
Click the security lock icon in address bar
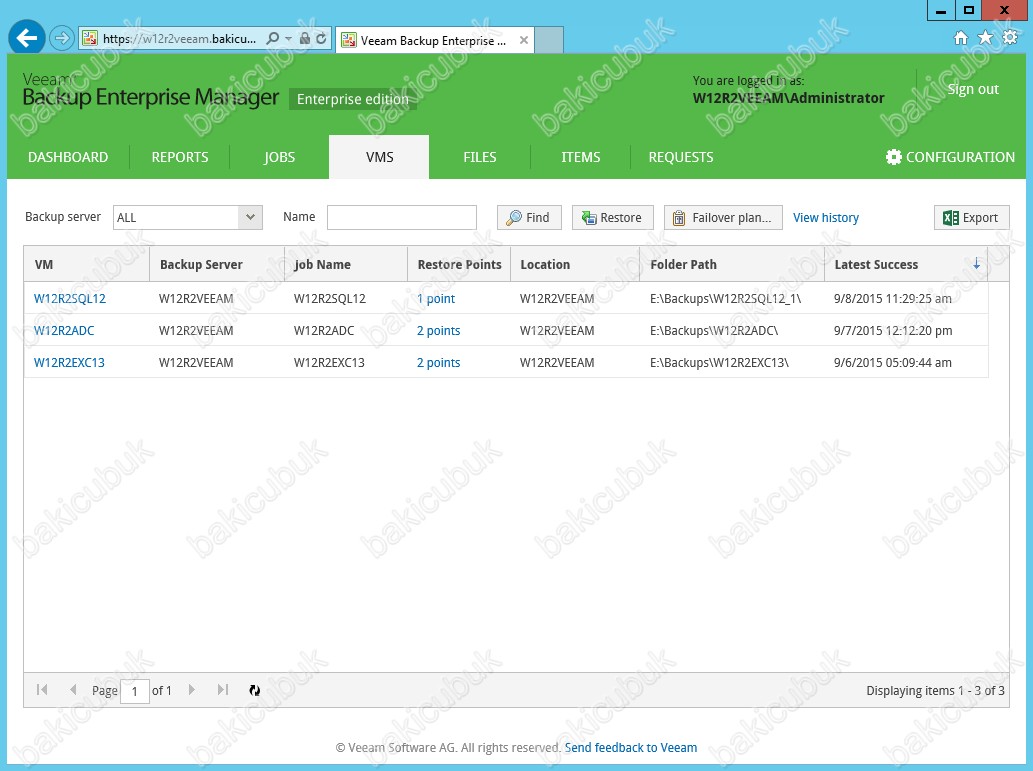click(x=304, y=38)
